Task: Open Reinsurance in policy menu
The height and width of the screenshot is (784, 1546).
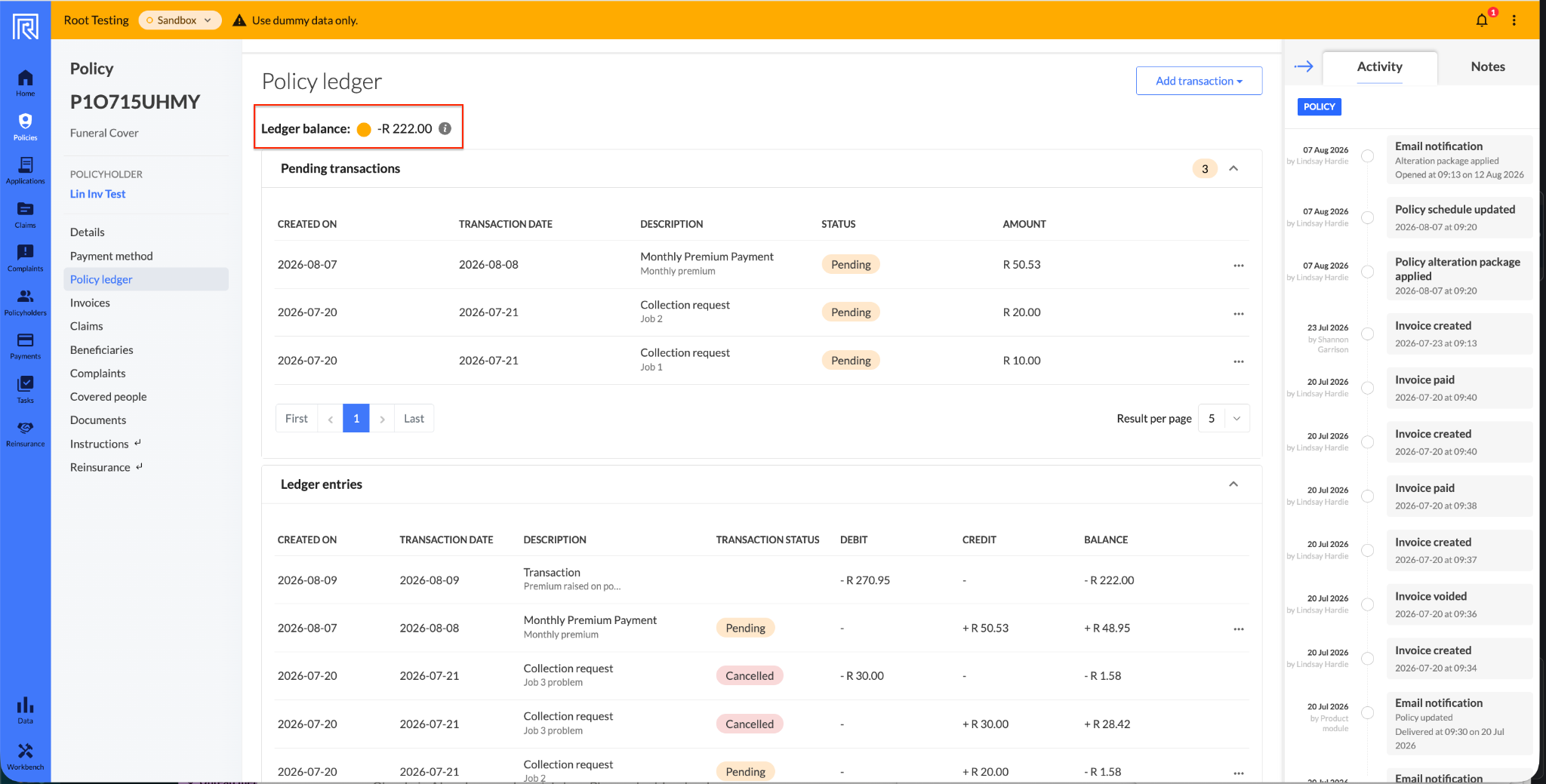Action: 106,467
